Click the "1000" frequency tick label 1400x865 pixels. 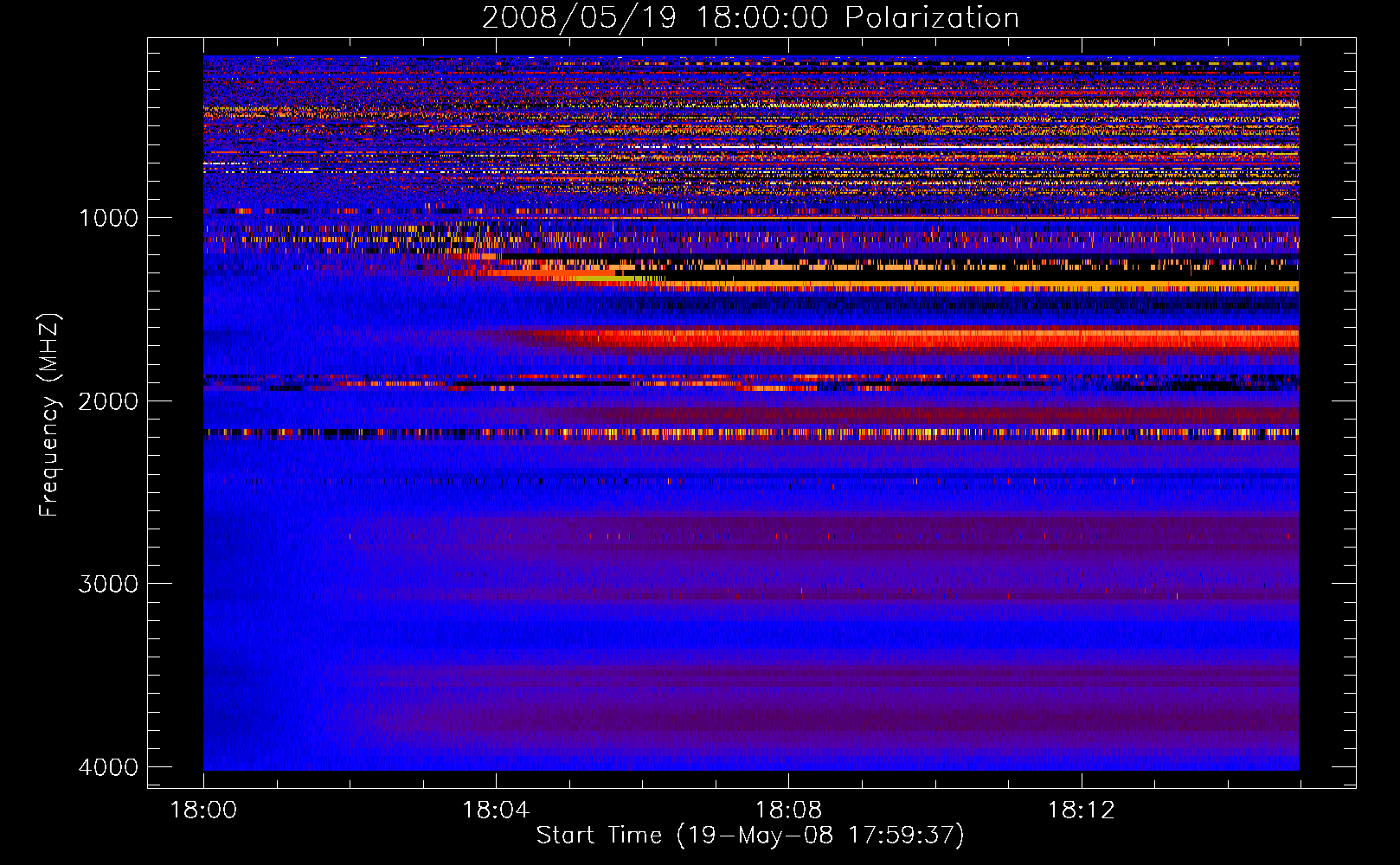pyautogui.click(x=108, y=217)
